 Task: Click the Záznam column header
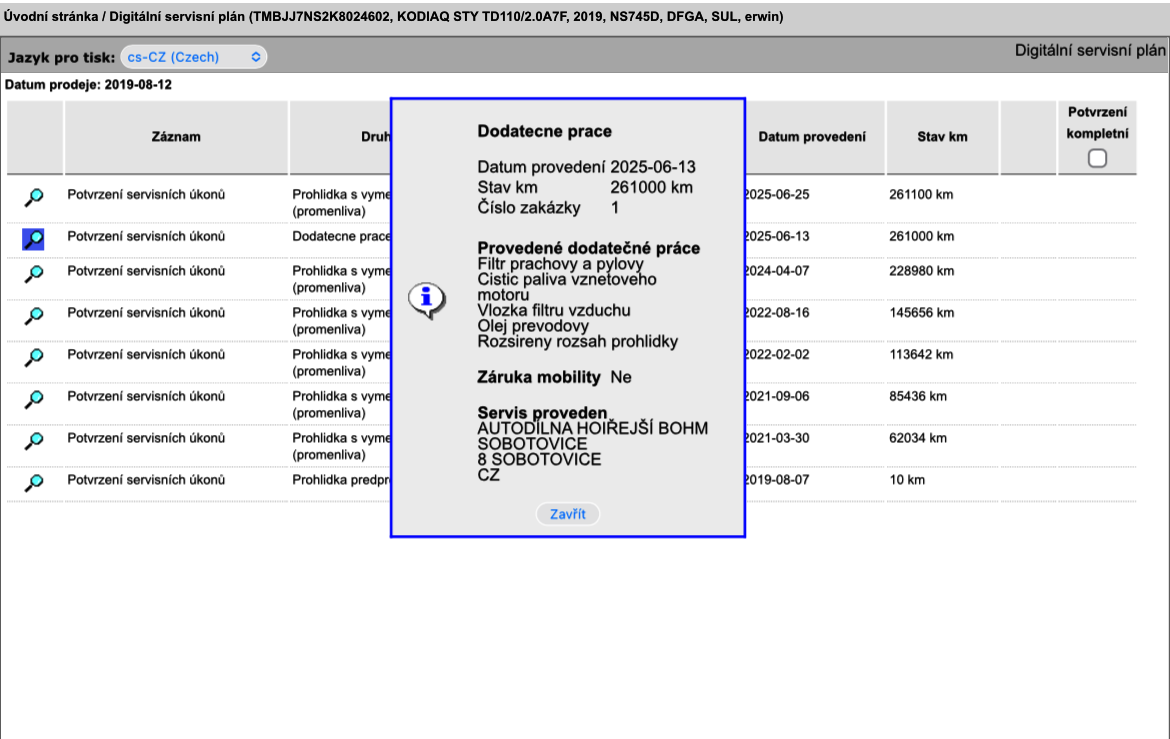point(176,137)
